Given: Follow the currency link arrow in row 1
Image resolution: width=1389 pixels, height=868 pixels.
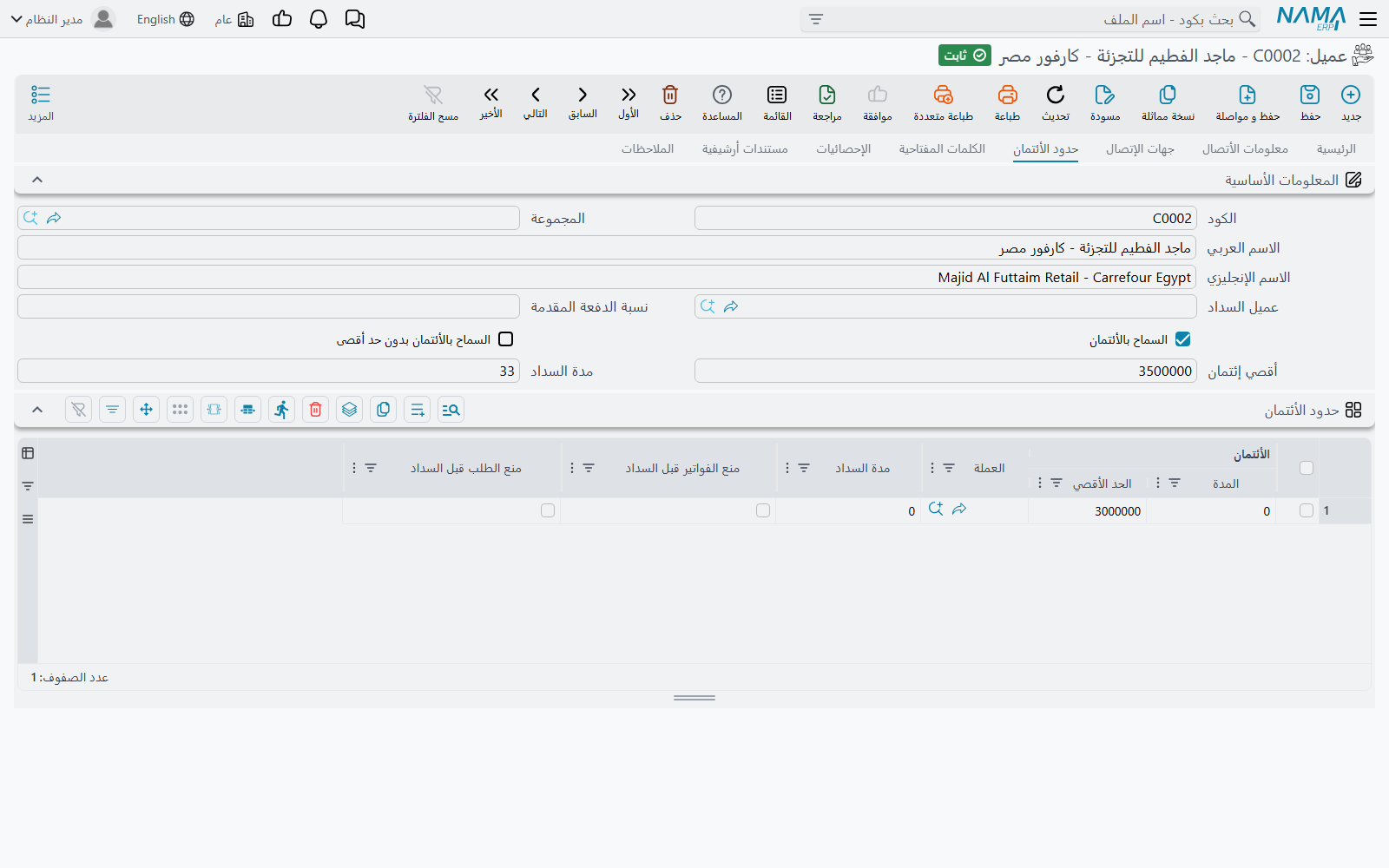Looking at the screenshot, I should 959,510.
